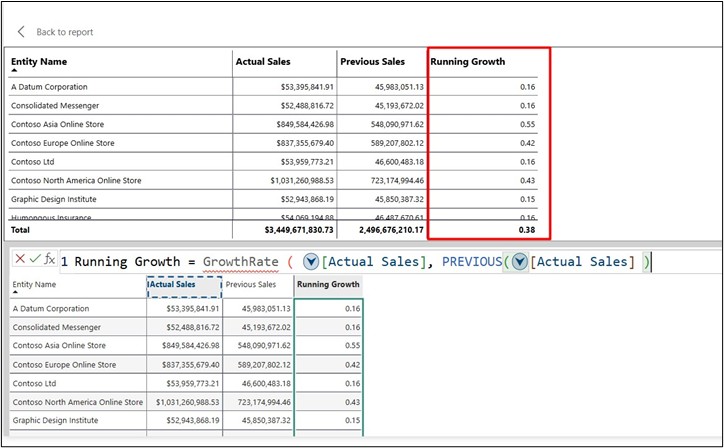Click A Datum Corporation Running Growth cell in lower grid
This screenshot has width=724, height=448.
[328, 309]
